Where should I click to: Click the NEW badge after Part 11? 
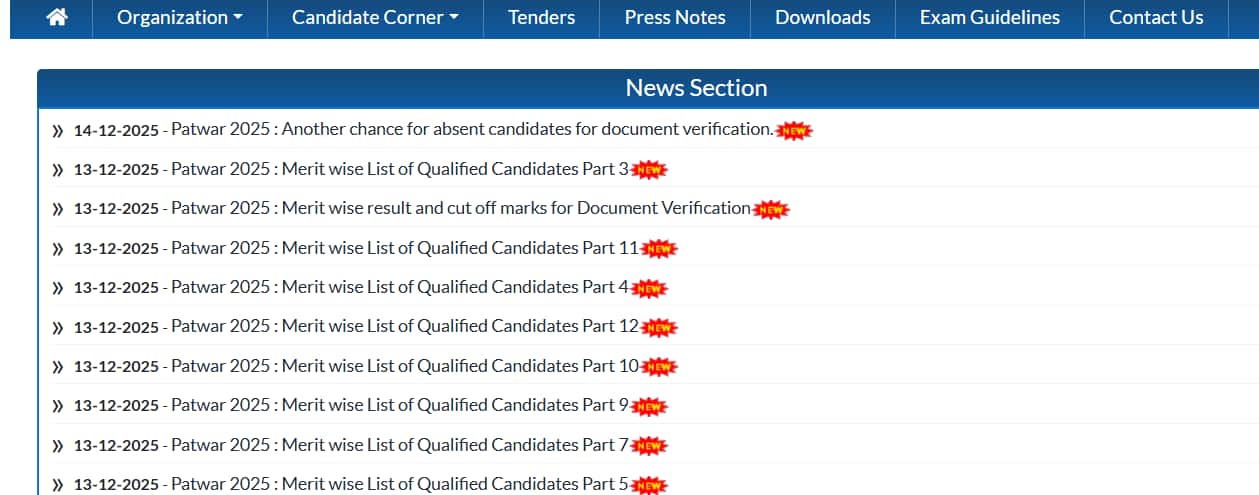(658, 249)
